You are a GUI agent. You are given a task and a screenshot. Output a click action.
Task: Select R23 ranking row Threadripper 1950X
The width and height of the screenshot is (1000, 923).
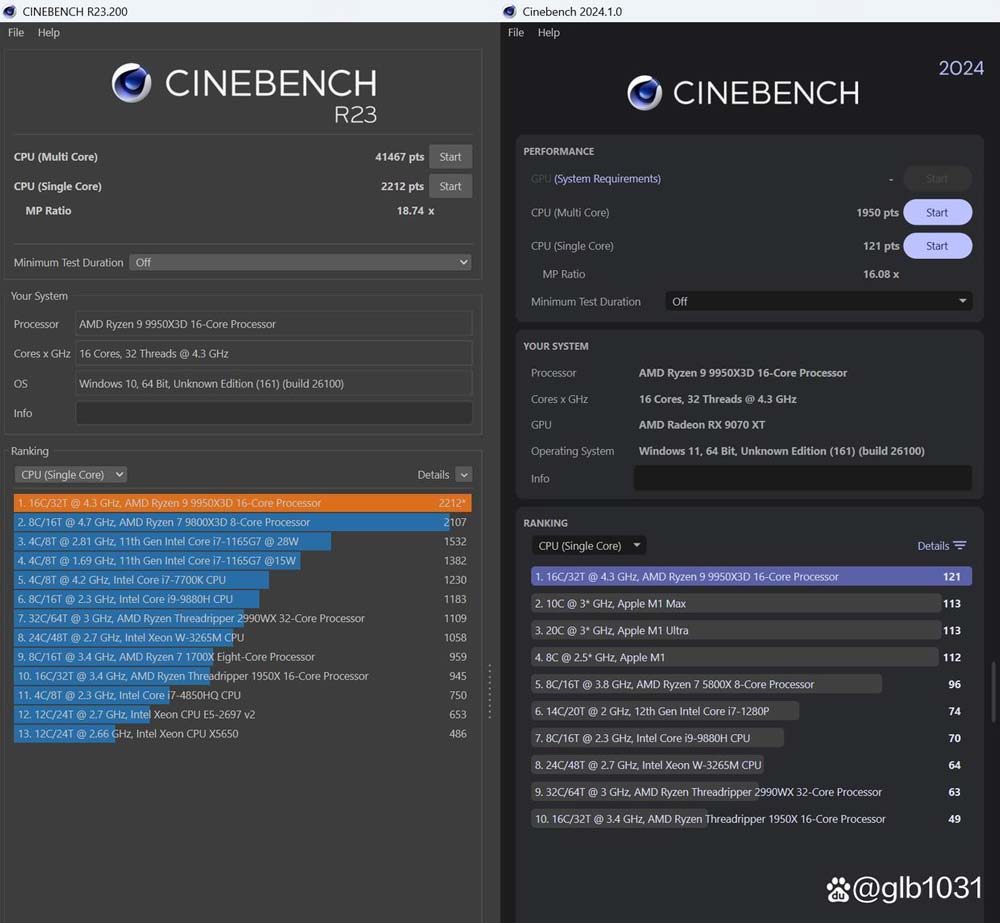coord(242,676)
